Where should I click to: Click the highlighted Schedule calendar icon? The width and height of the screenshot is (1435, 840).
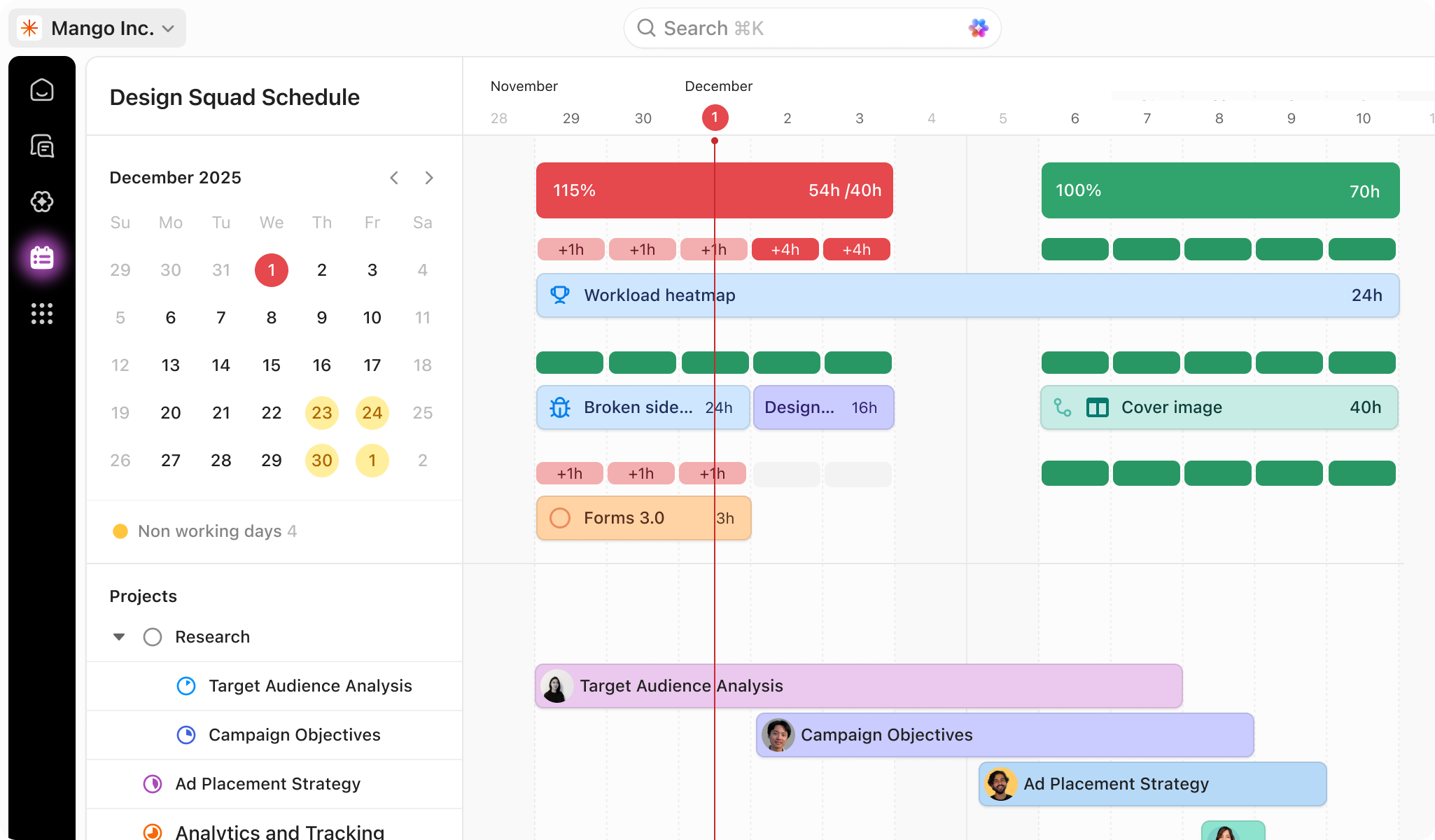click(x=42, y=258)
